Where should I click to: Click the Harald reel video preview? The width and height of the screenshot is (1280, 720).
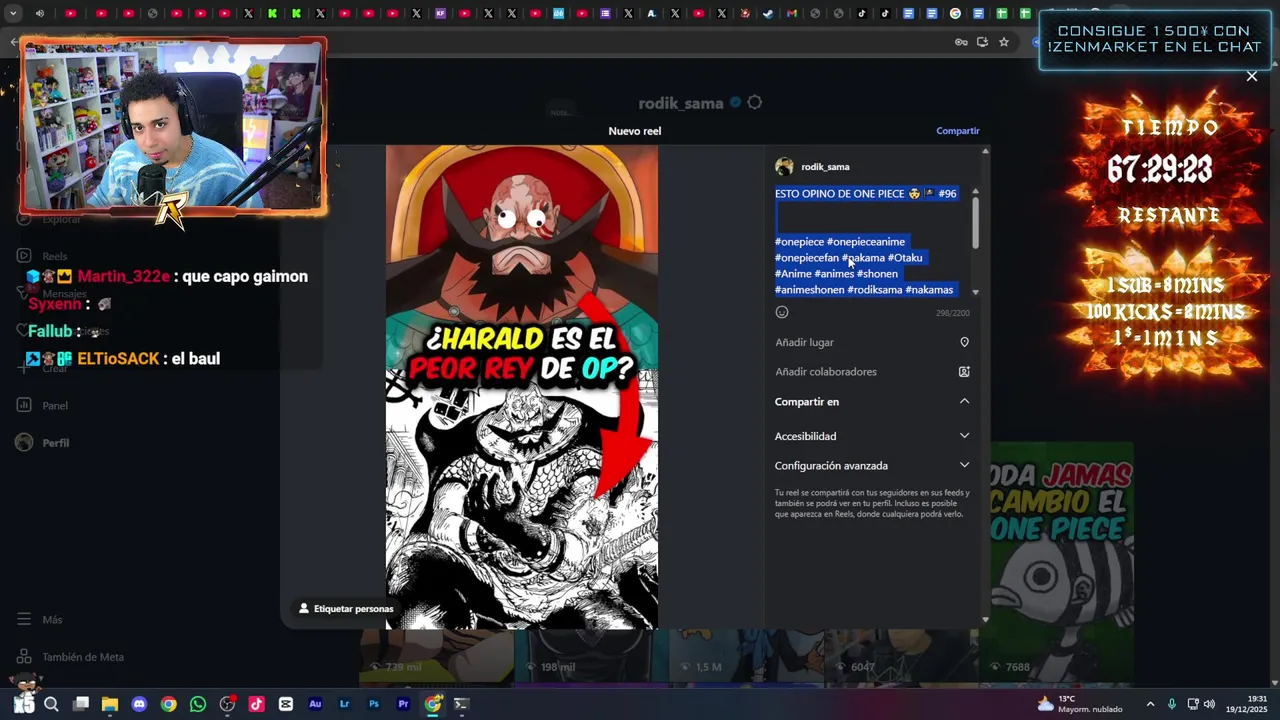[522, 387]
